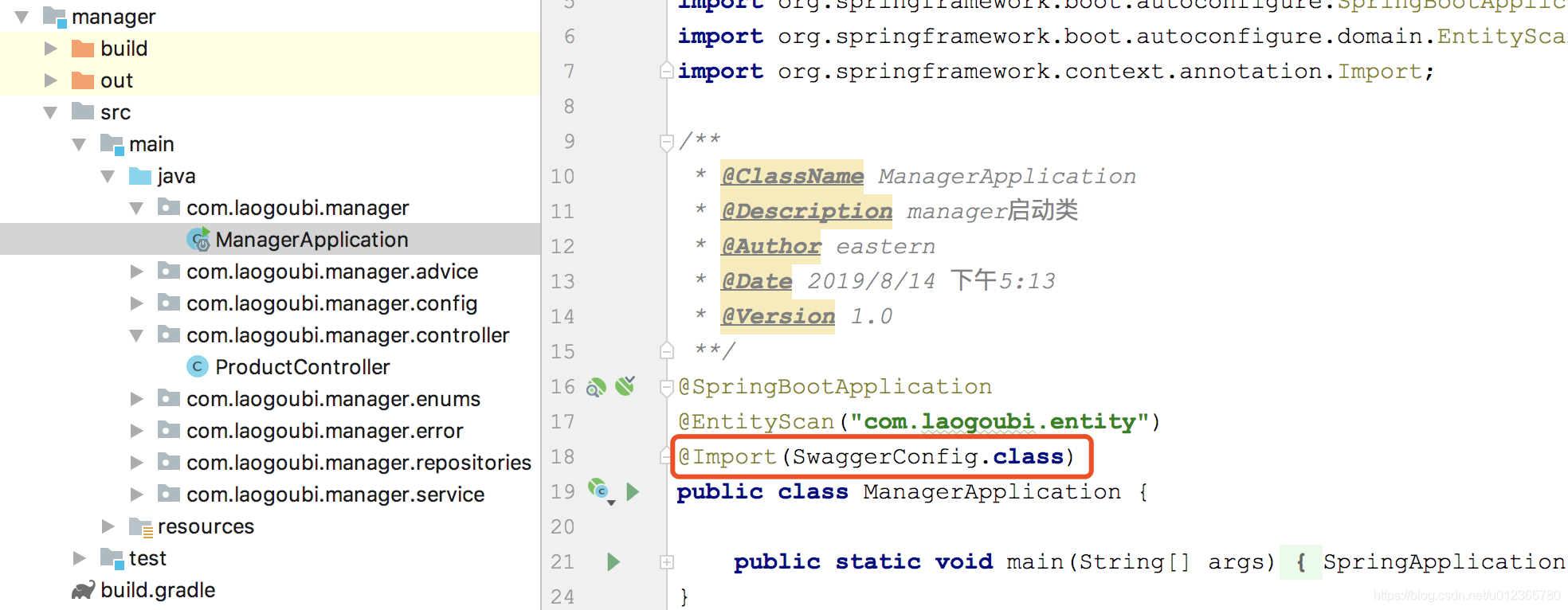Click the run class gutter icon on line 19
This screenshot has height=610, width=1568.
pyautogui.click(x=600, y=491)
